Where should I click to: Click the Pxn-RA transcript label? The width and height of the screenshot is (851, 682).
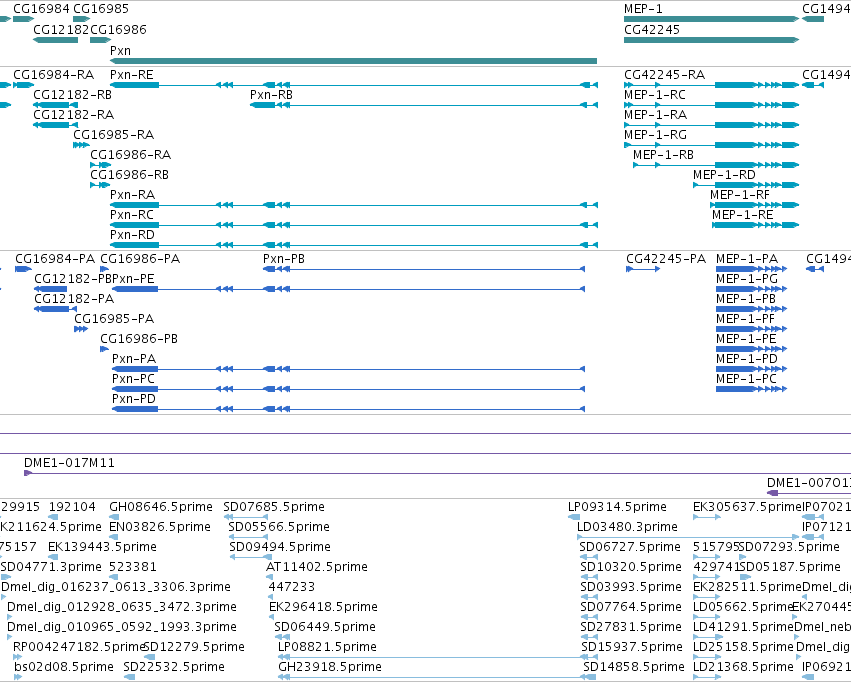point(132,195)
